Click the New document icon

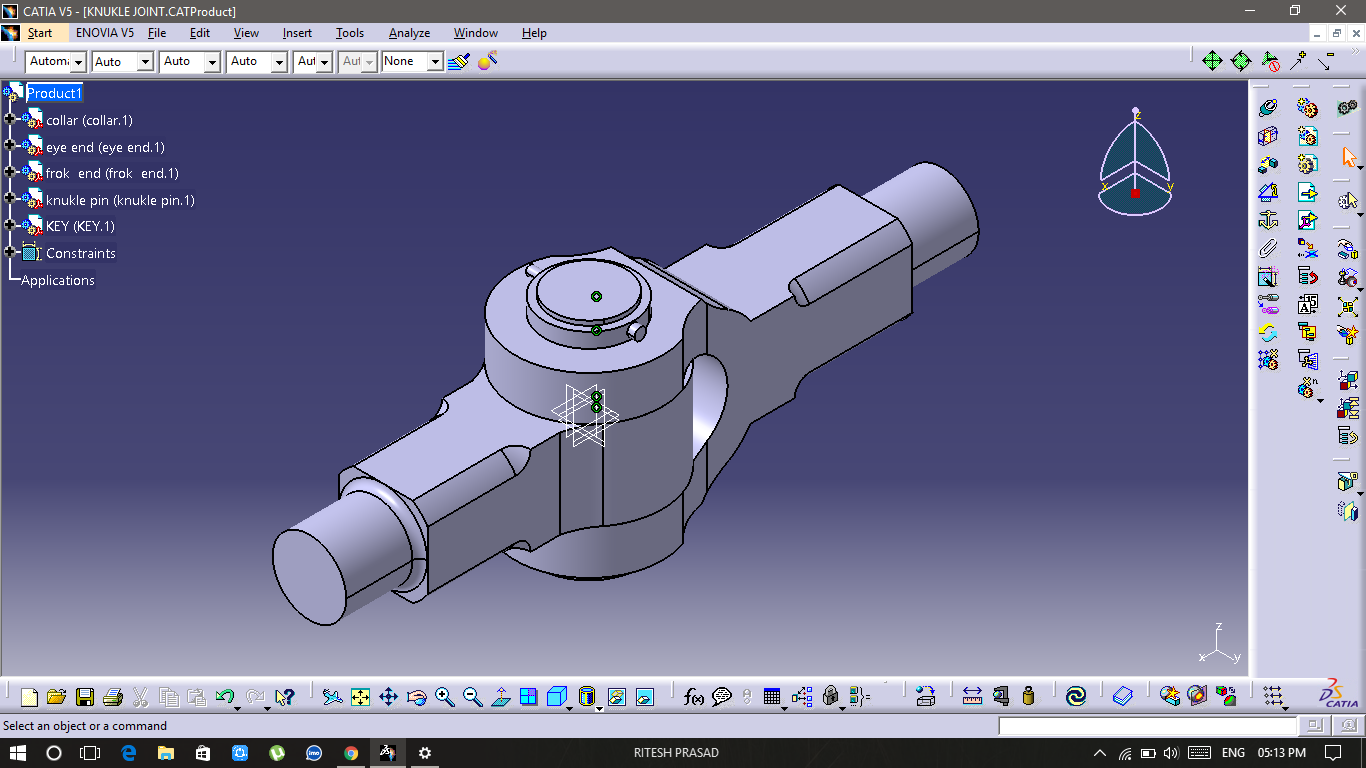tap(29, 697)
